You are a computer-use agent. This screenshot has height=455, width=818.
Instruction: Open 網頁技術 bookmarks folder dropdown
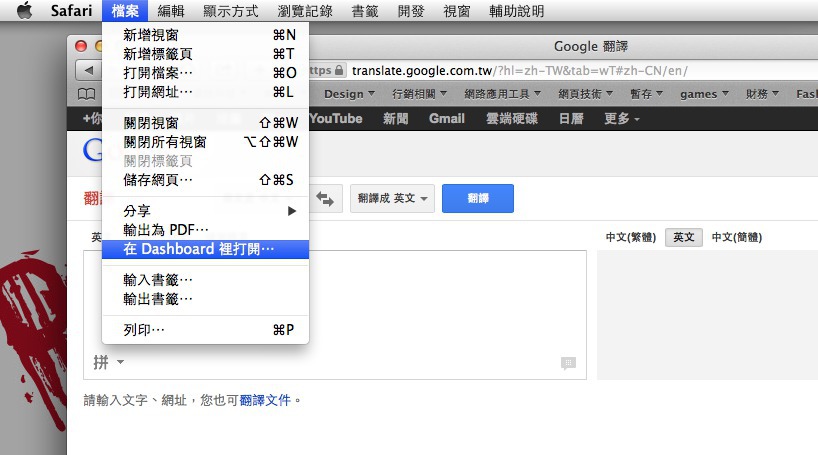[585, 94]
